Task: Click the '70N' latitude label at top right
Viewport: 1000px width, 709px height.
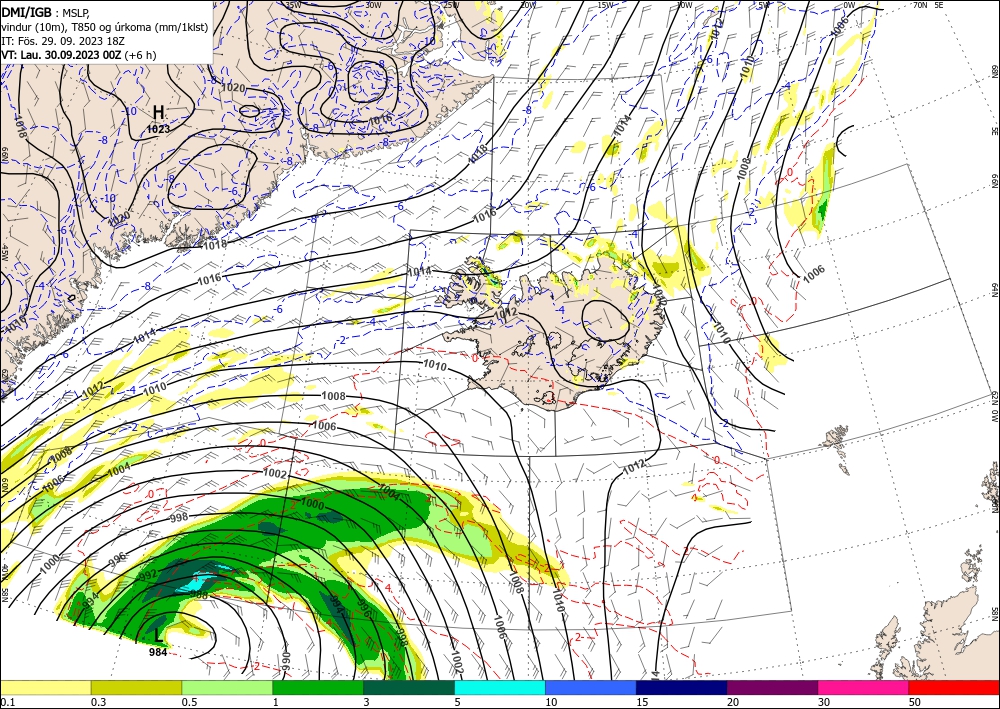Action: click(920, 4)
